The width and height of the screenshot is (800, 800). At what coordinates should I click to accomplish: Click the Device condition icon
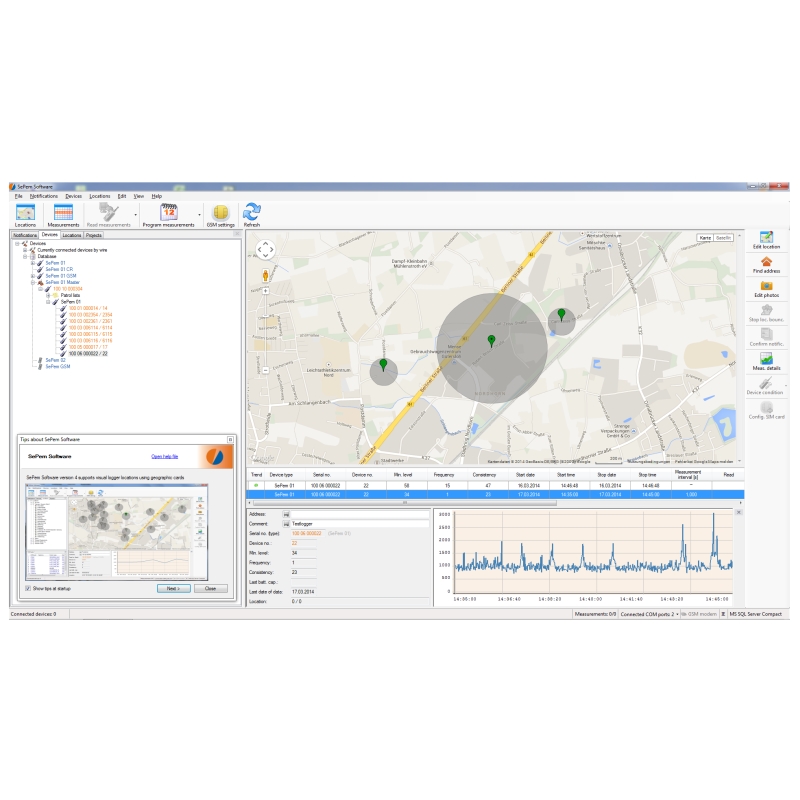765,383
